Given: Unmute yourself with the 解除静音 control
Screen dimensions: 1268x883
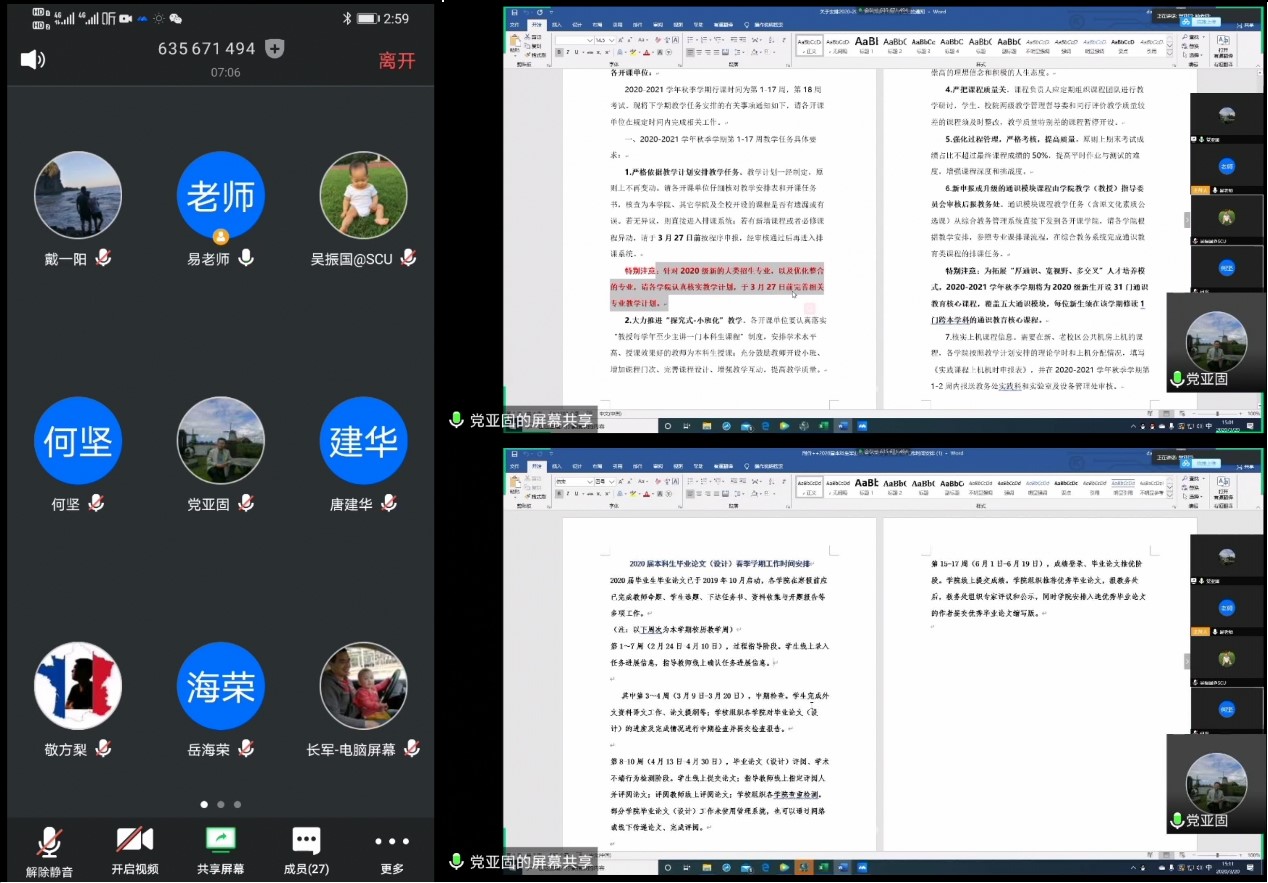Looking at the screenshot, I should click(x=49, y=850).
